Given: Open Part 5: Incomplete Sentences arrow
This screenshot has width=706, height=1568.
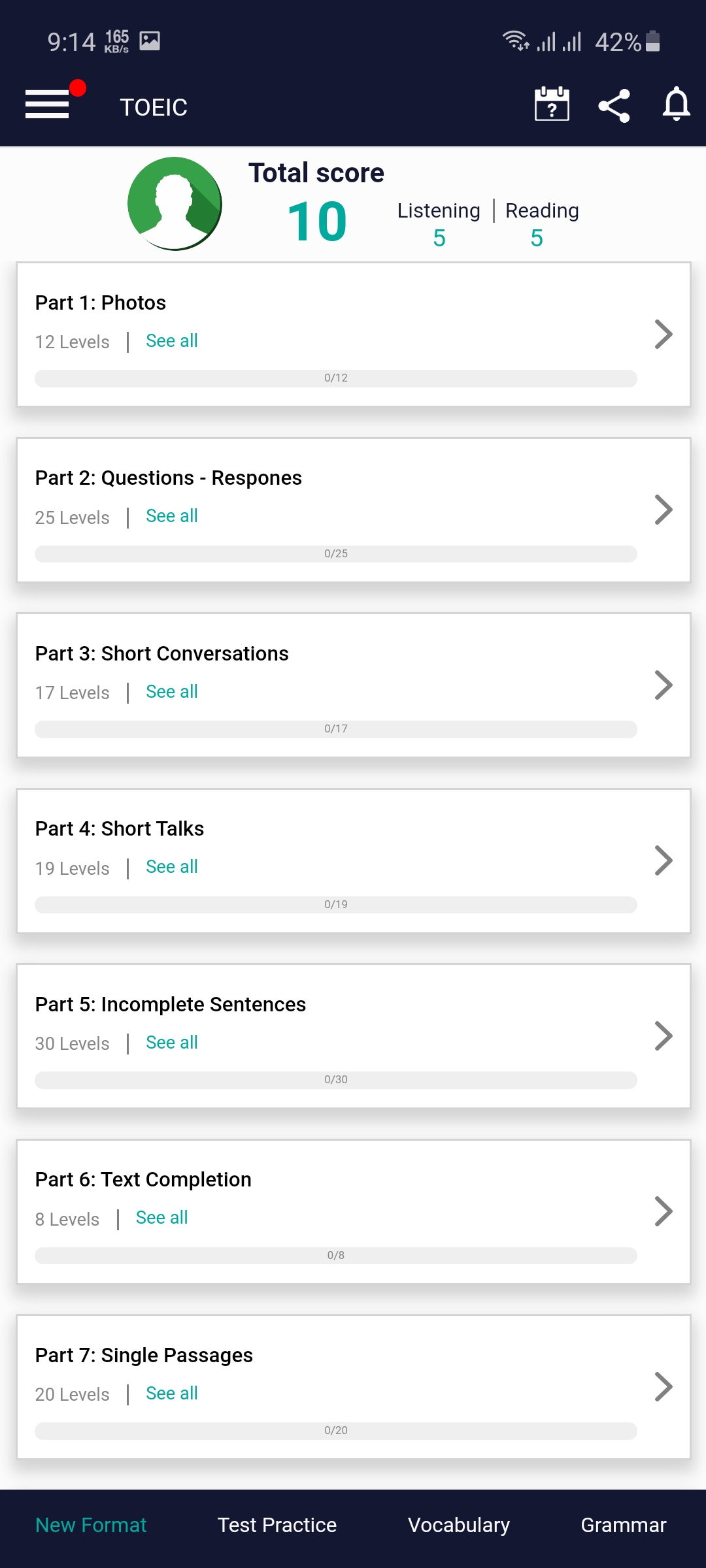Looking at the screenshot, I should point(663,1036).
